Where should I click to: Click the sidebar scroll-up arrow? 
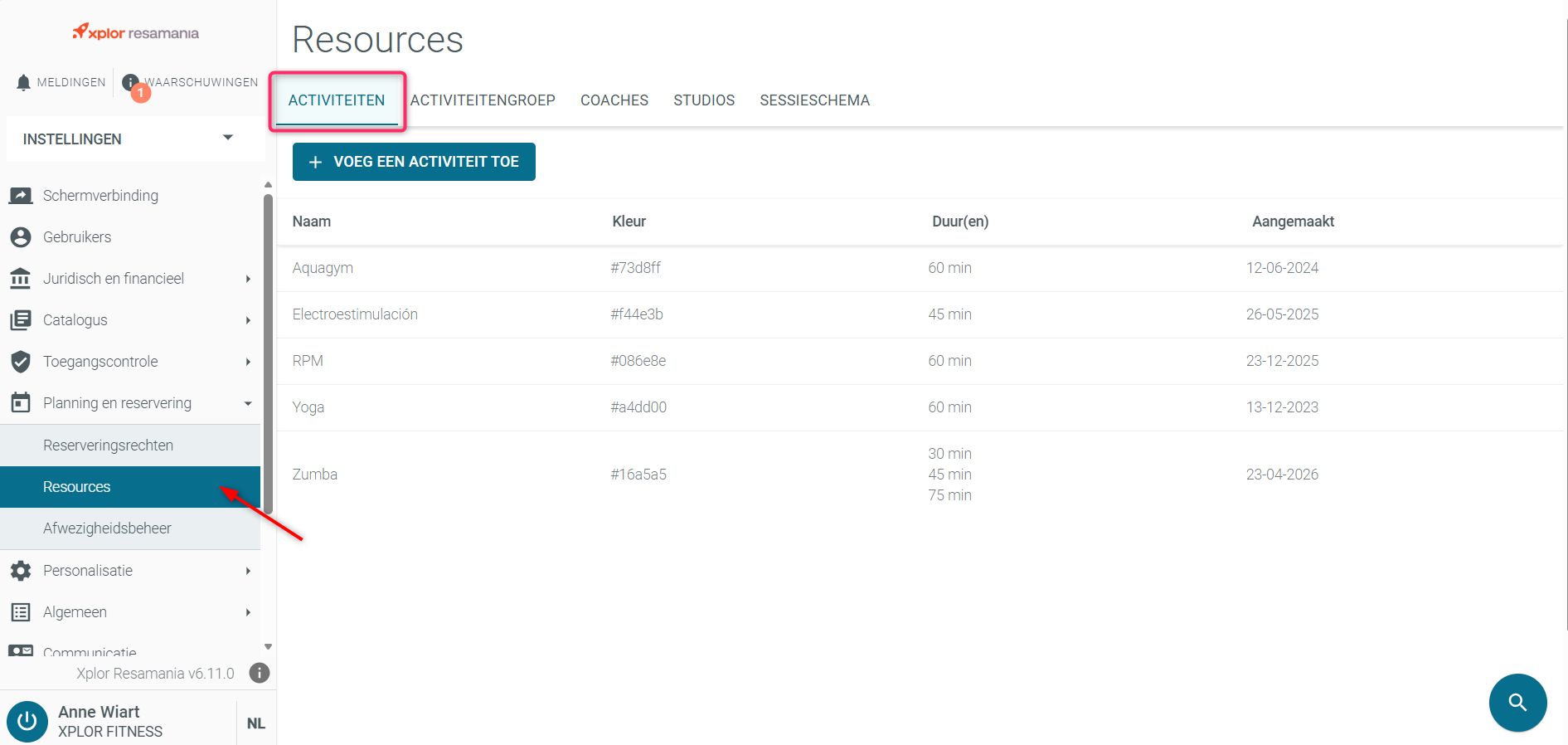(x=268, y=185)
